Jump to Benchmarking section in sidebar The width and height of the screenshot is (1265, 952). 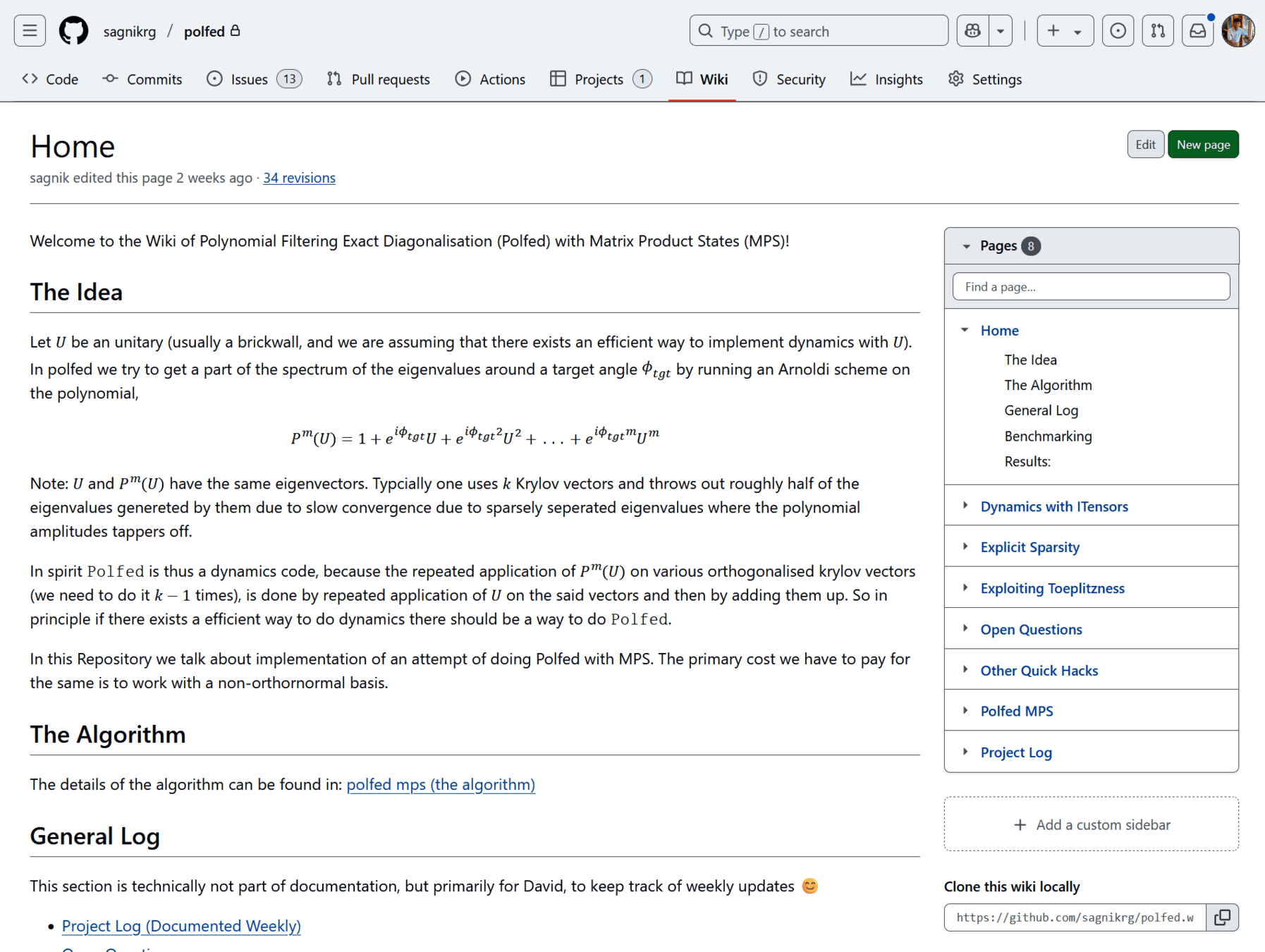click(1048, 437)
